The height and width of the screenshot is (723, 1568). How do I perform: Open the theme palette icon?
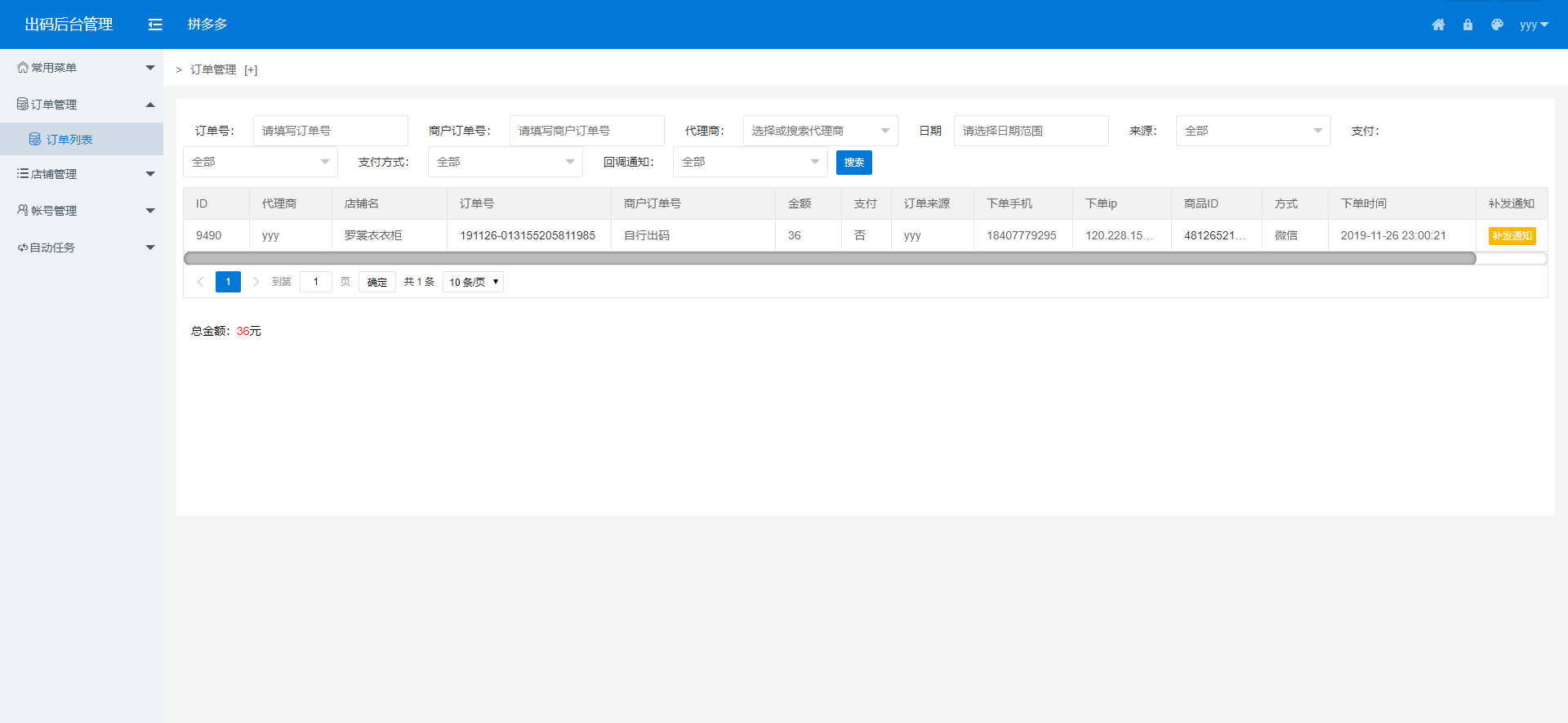click(x=1497, y=25)
